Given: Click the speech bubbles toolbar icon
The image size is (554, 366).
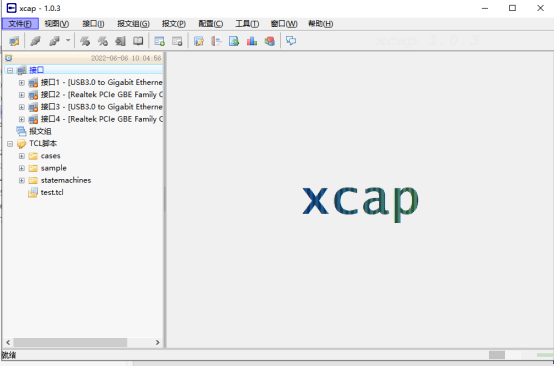Looking at the screenshot, I should [291, 41].
